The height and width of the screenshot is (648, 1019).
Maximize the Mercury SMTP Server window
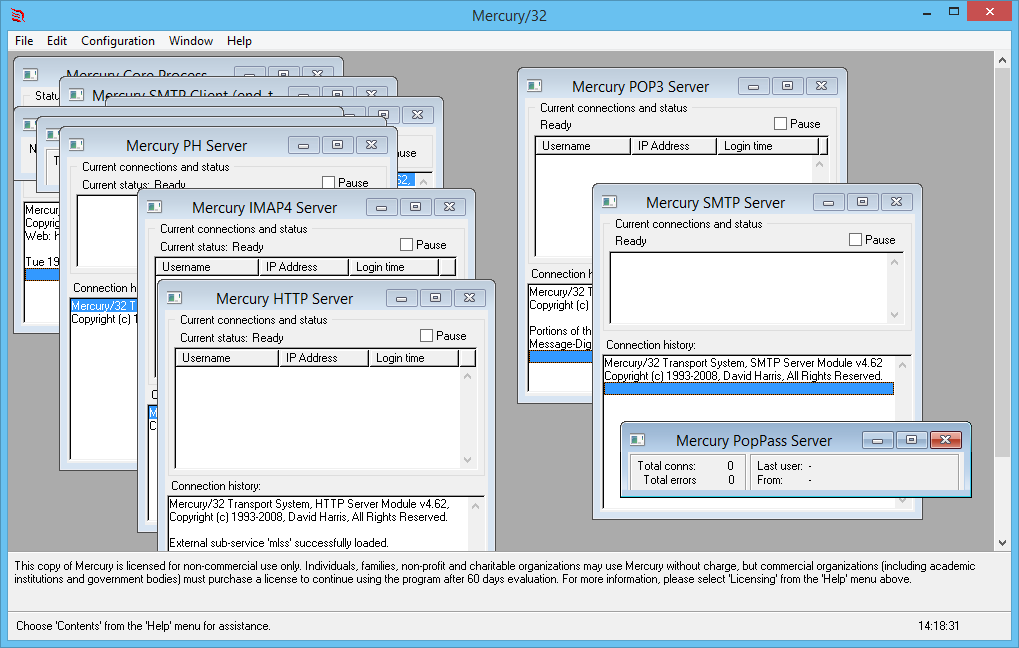(x=862, y=202)
